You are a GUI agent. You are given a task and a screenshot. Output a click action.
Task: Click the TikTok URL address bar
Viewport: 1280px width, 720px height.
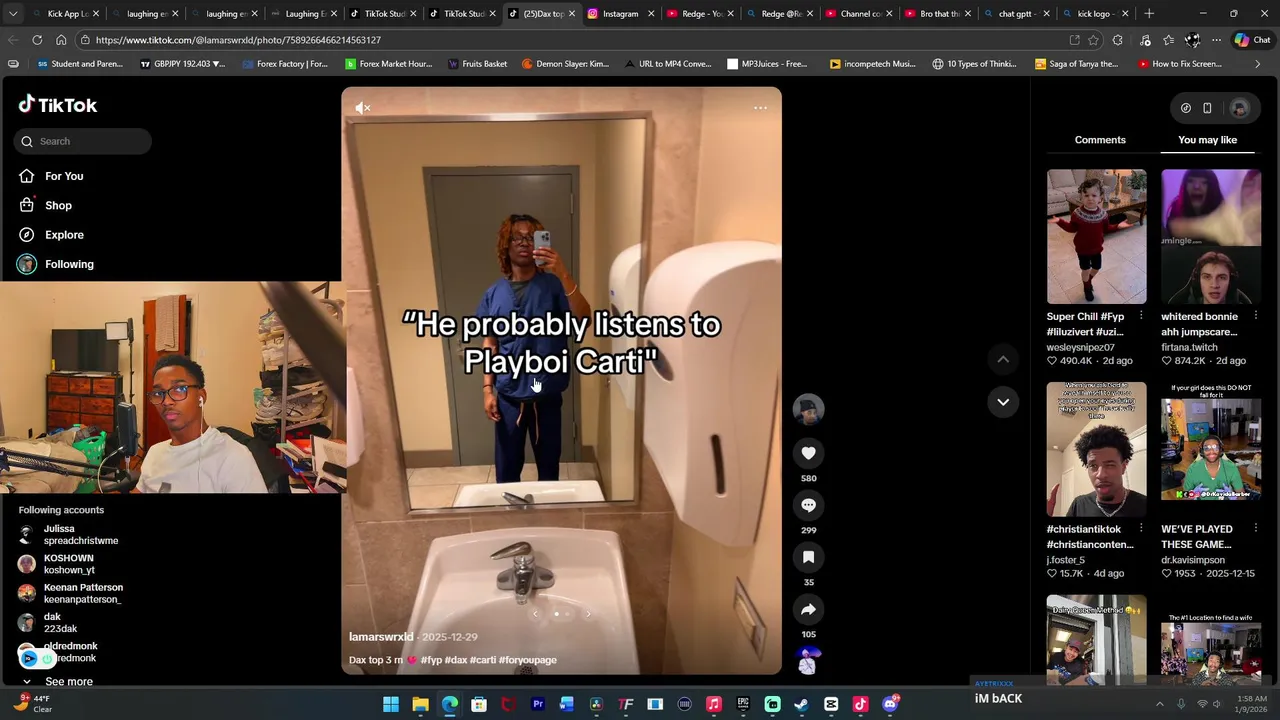click(570, 40)
